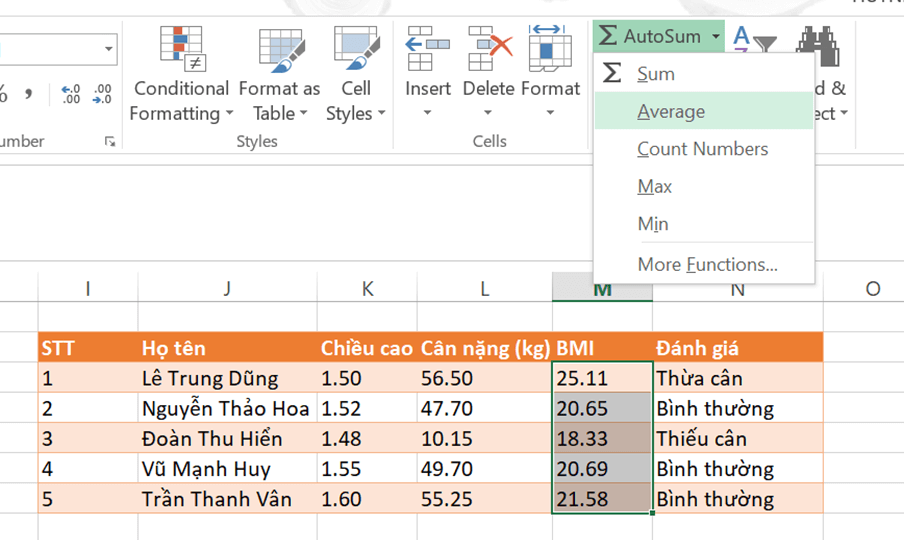The height and width of the screenshot is (540, 904).
Task: Choose Average from AutoSum menu
Action: tap(704, 111)
